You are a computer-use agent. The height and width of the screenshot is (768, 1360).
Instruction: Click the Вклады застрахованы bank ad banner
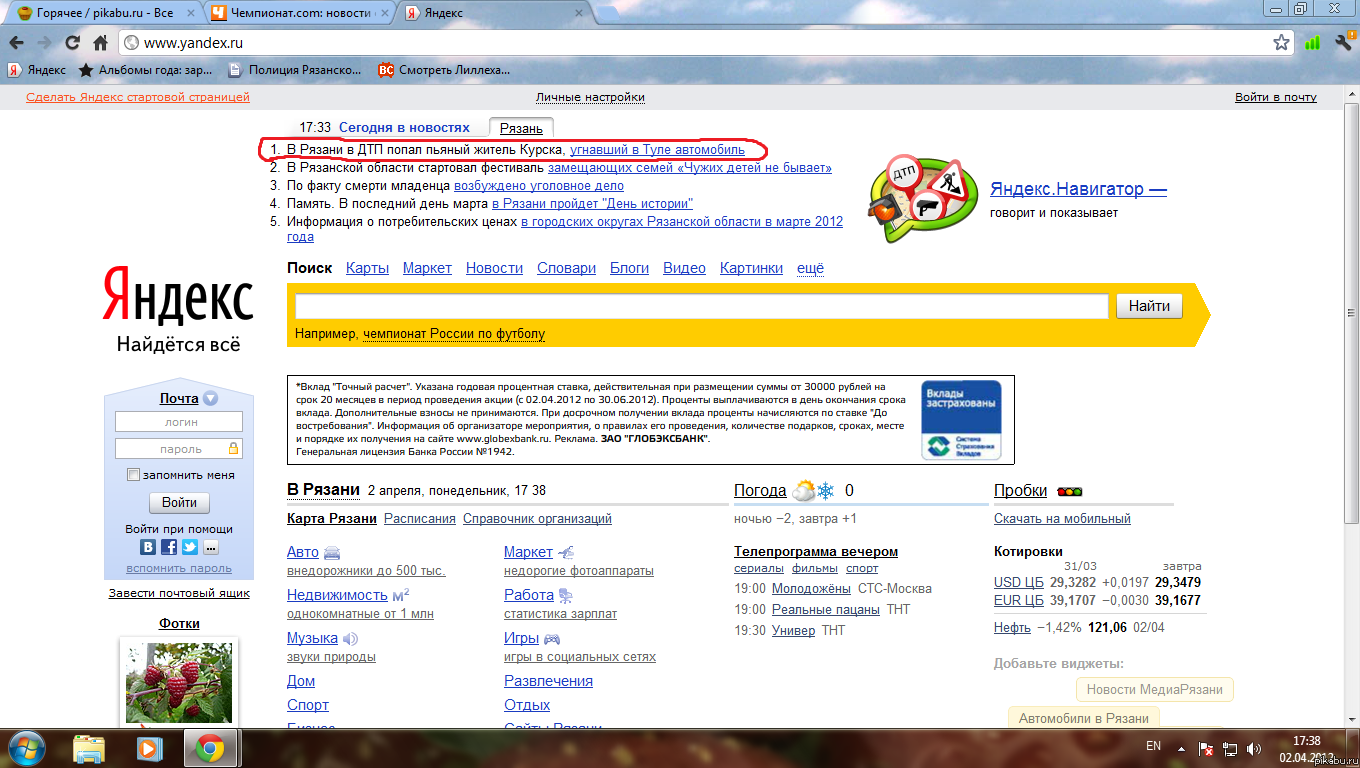point(961,420)
